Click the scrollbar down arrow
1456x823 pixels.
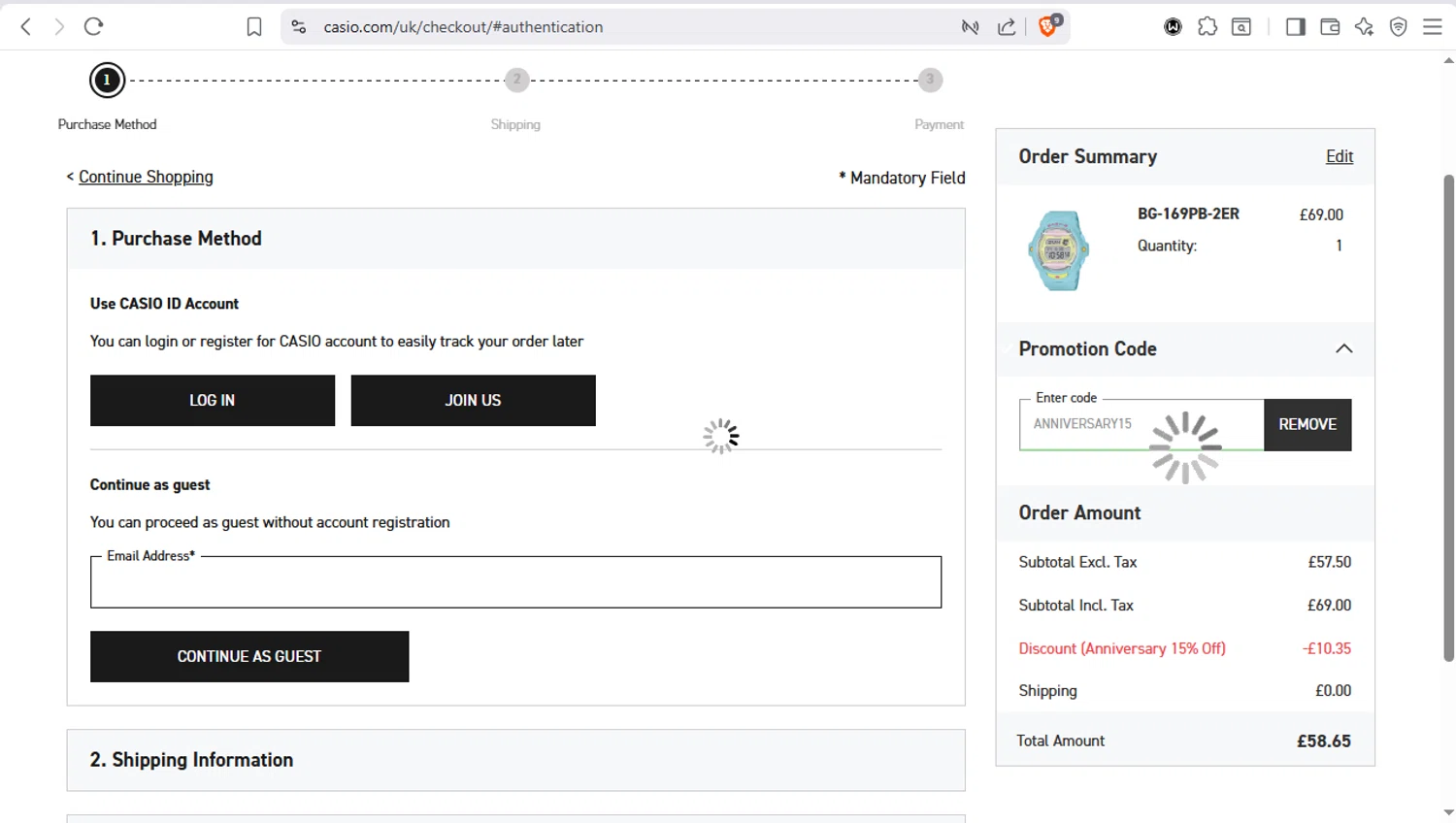click(1448, 812)
